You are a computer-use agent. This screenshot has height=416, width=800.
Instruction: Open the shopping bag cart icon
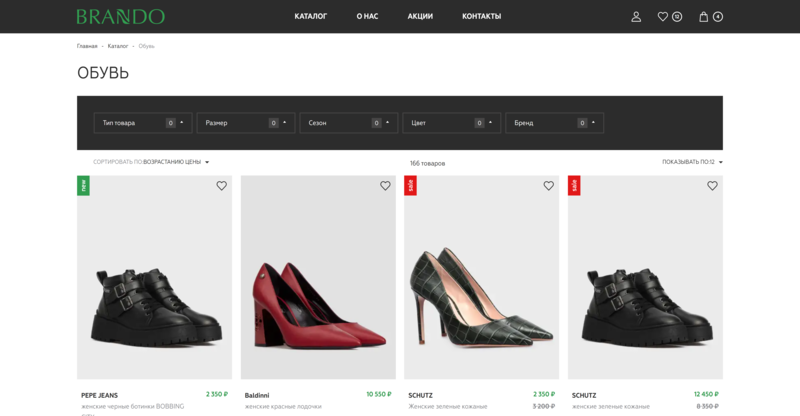coord(704,17)
